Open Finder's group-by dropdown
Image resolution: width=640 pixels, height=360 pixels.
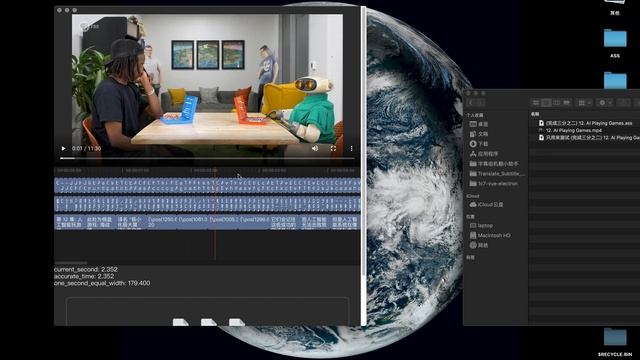(x=584, y=103)
